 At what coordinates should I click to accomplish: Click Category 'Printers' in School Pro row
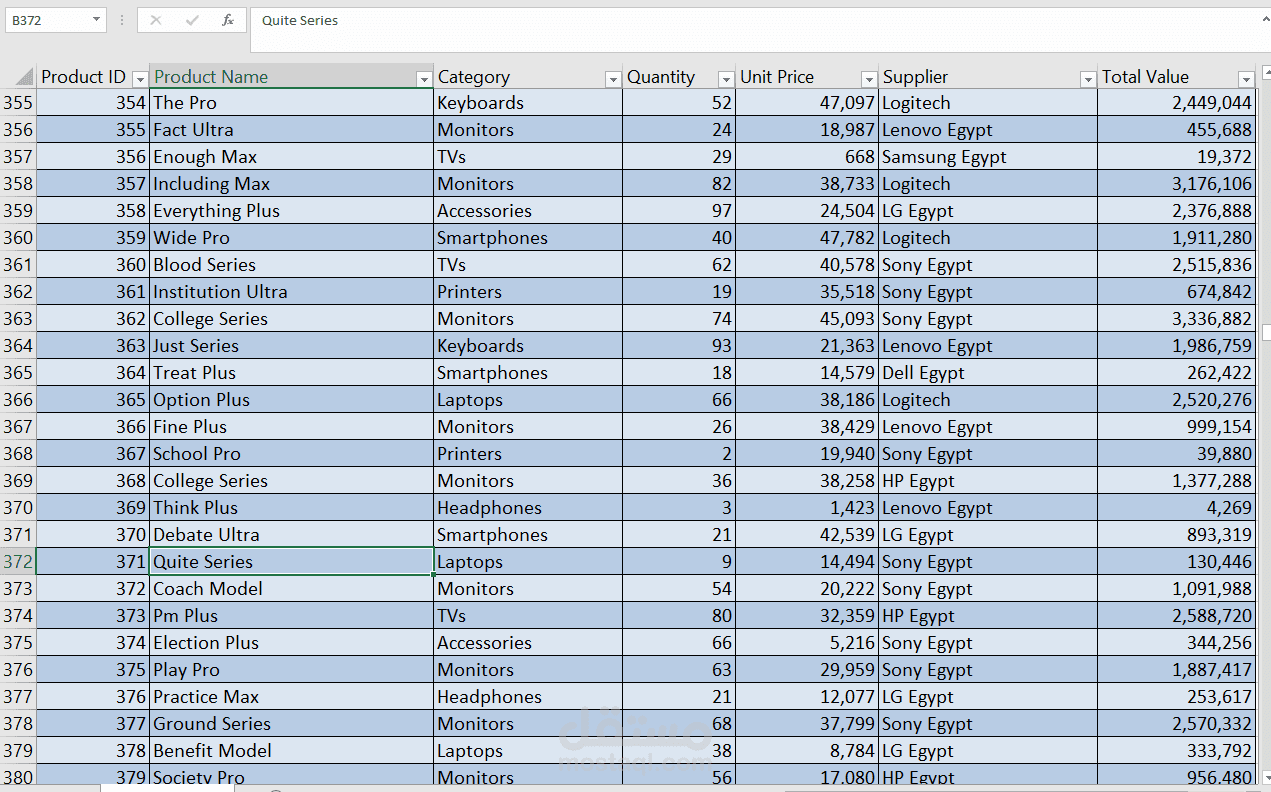pyautogui.click(x=528, y=454)
